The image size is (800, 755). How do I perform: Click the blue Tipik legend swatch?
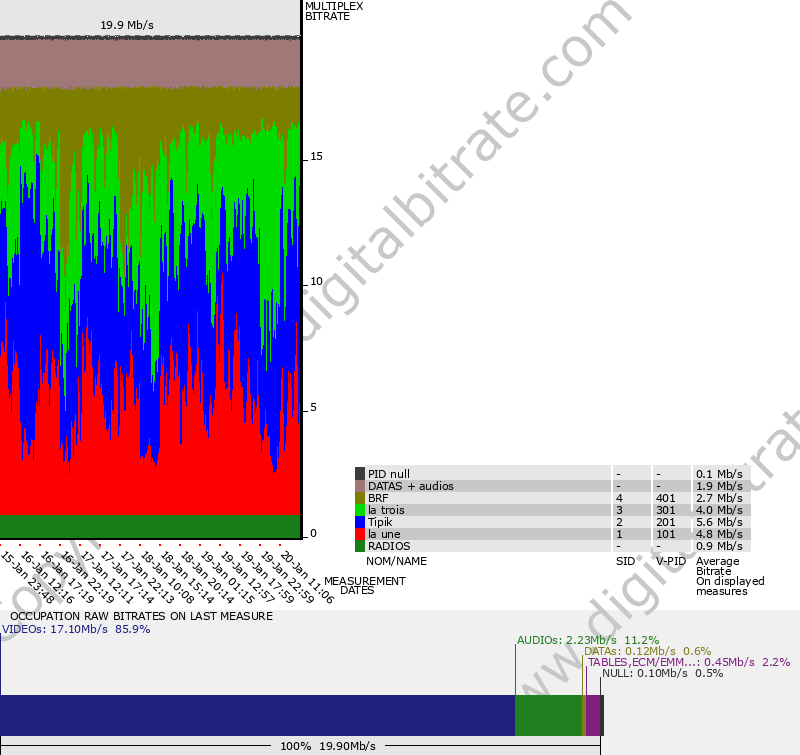[x=360, y=522]
